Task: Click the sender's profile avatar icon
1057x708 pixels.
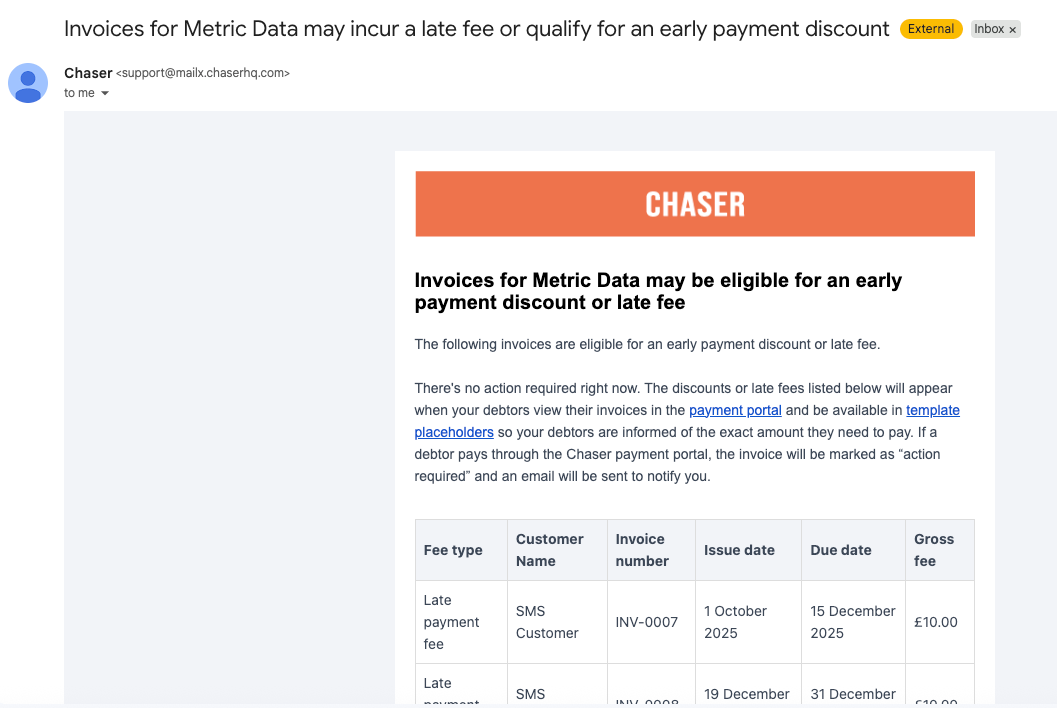Action: click(28, 83)
